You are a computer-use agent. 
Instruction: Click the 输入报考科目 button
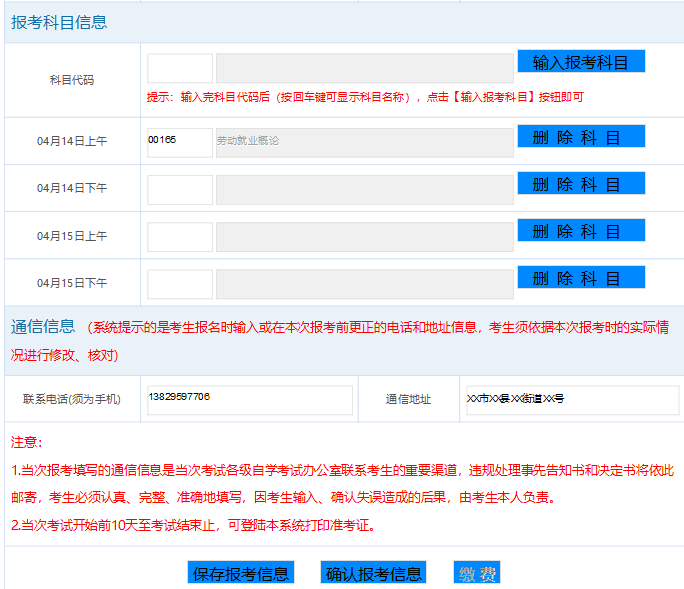click(x=581, y=61)
